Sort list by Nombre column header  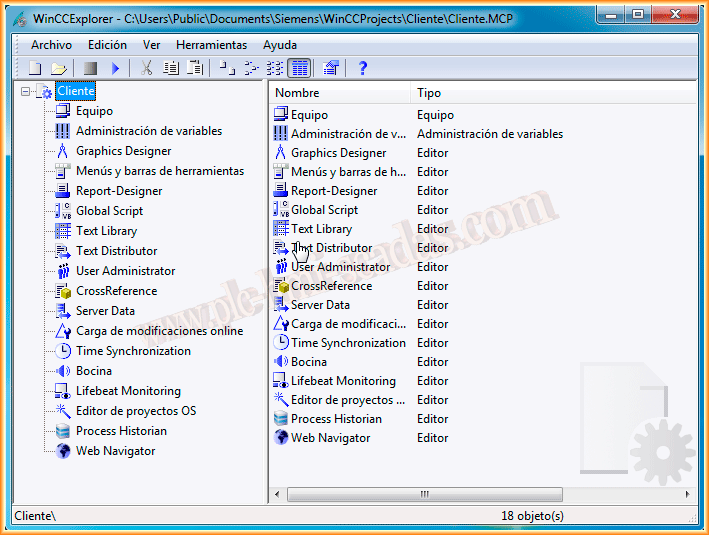click(340, 93)
